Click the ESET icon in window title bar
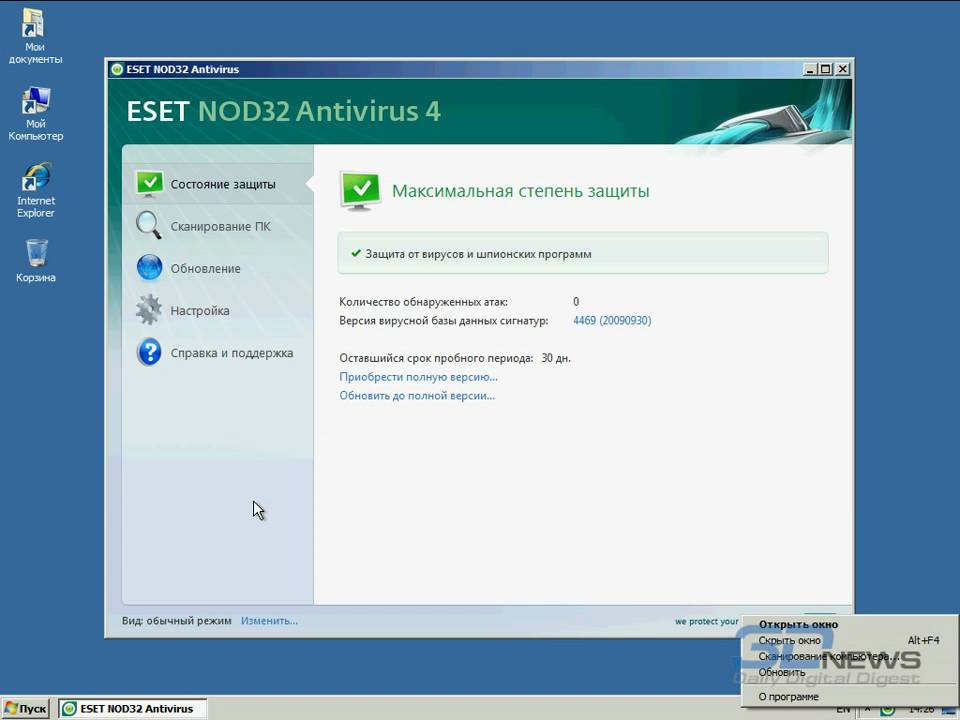The width and height of the screenshot is (960, 720). pos(117,69)
